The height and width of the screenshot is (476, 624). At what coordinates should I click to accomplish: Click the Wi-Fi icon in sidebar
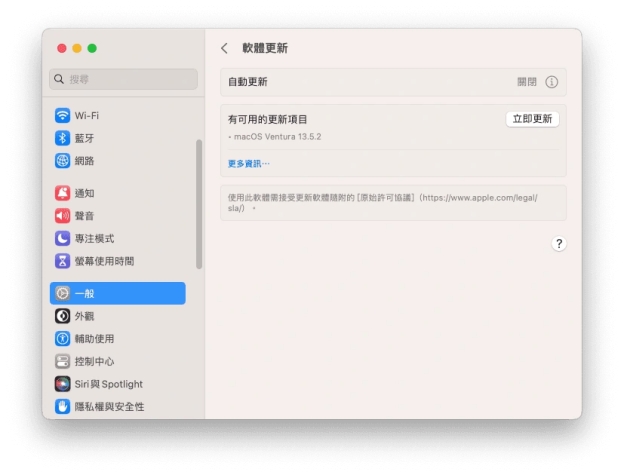click(62, 116)
